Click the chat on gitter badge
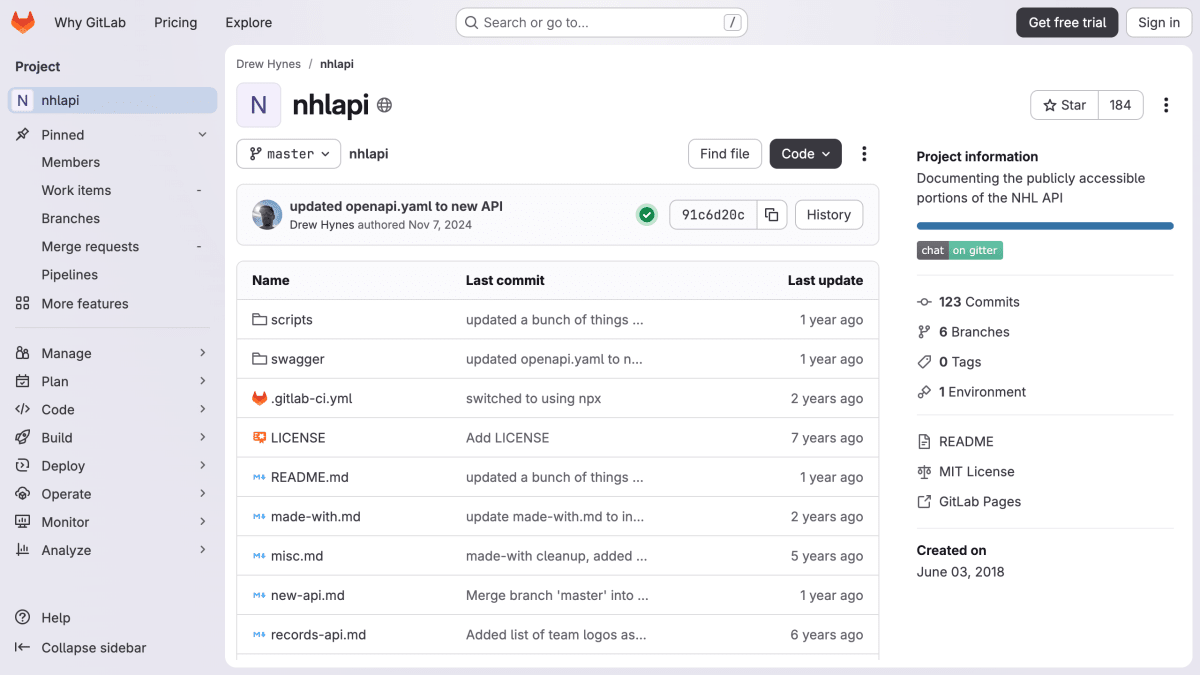 (x=960, y=250)
